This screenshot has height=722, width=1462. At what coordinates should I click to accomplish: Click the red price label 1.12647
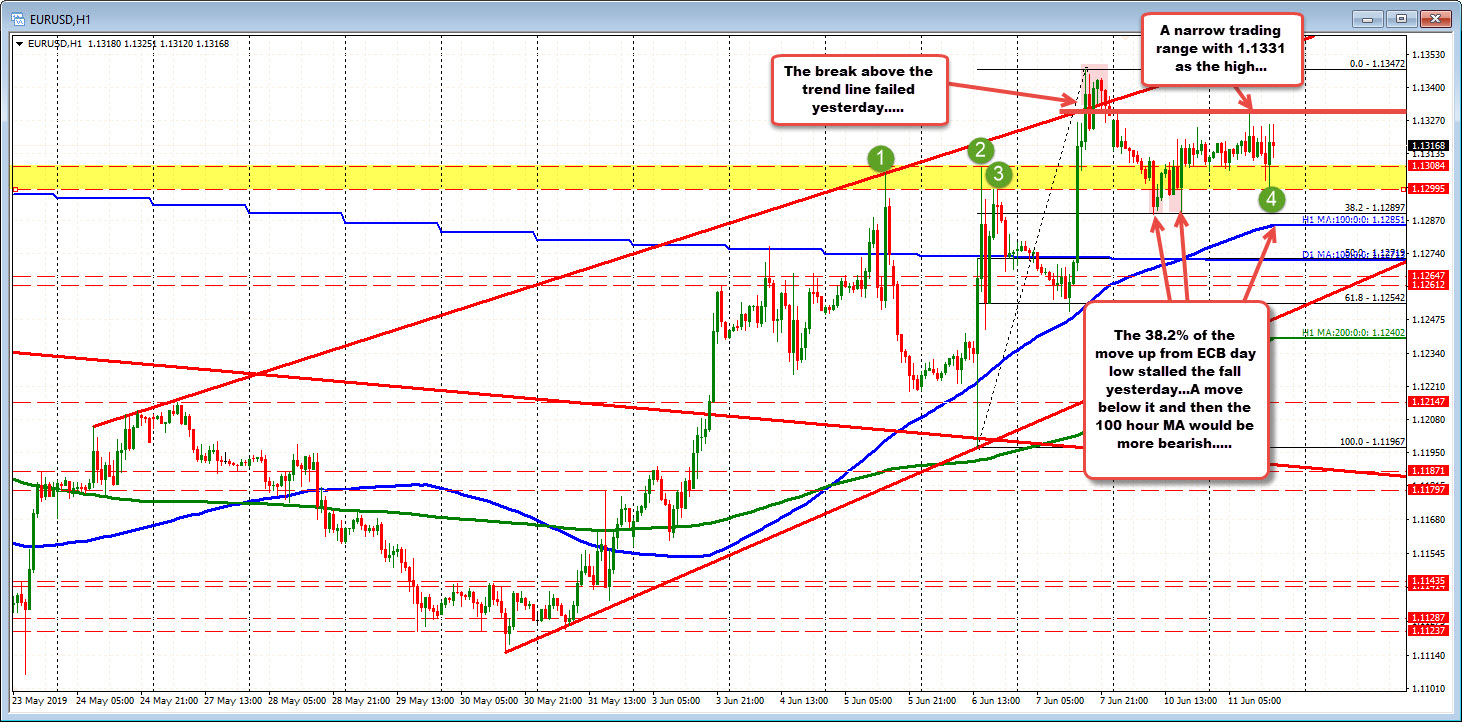[1427, 275]
